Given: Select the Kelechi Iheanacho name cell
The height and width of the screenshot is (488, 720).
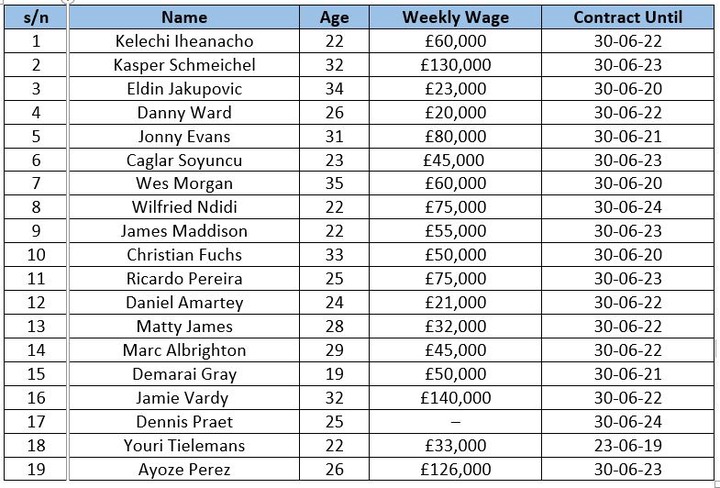Looking at the screenshot, I should click(x=184, y=41).
